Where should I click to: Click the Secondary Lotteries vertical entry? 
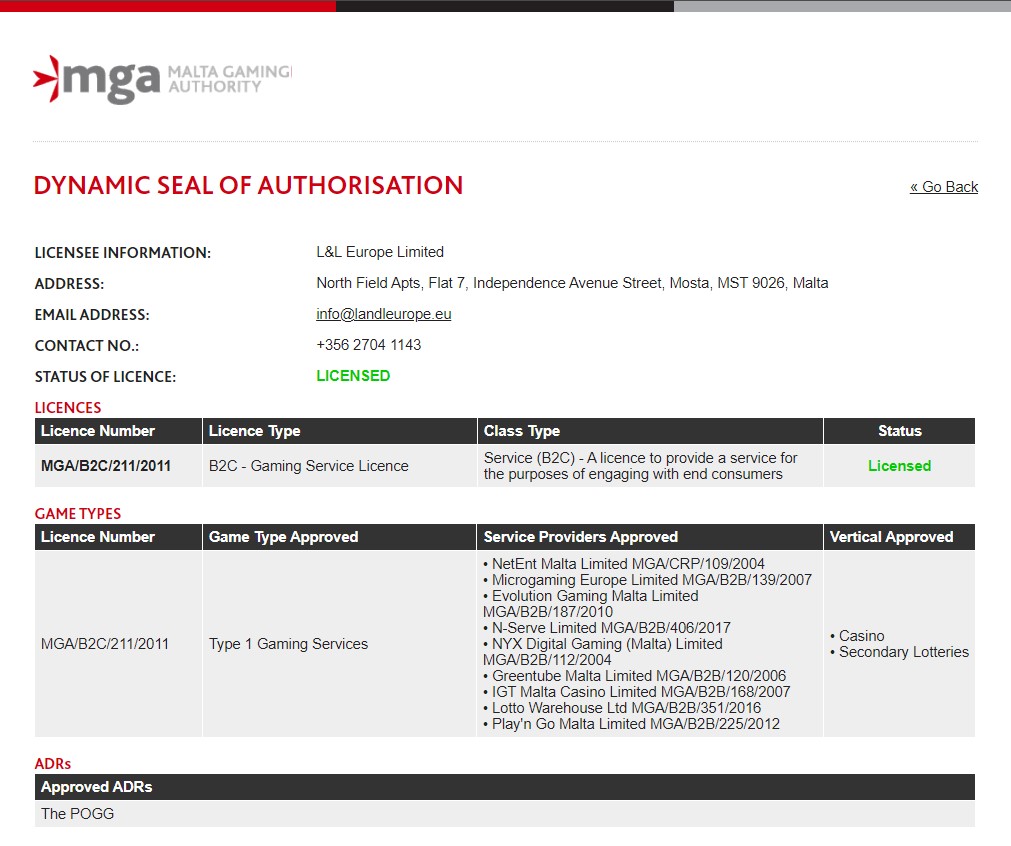899,652
